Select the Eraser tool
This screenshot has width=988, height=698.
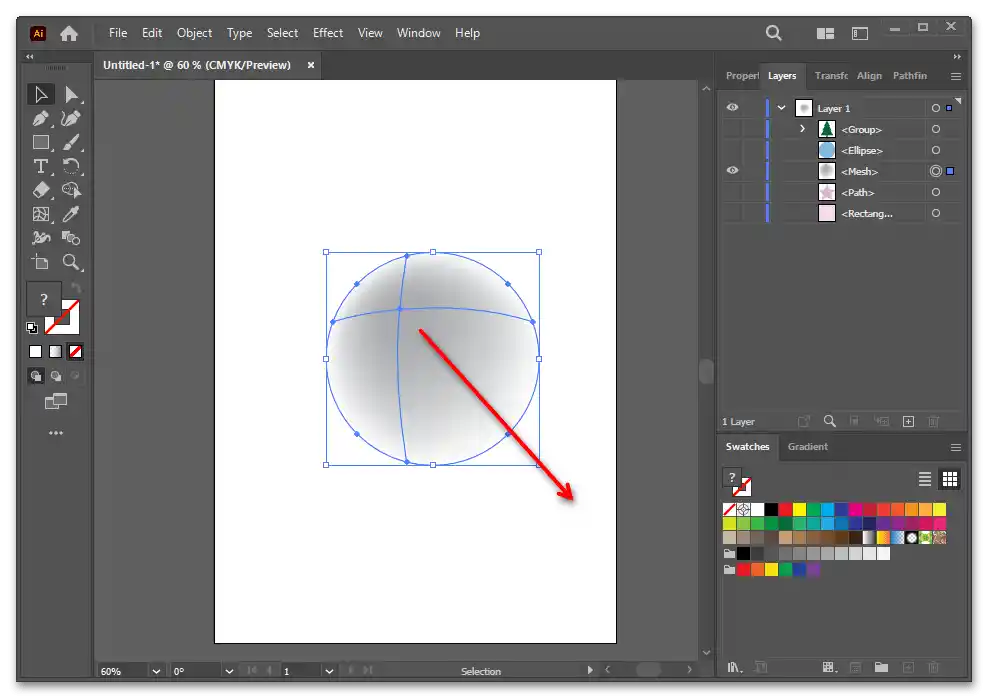click(41, 190)
